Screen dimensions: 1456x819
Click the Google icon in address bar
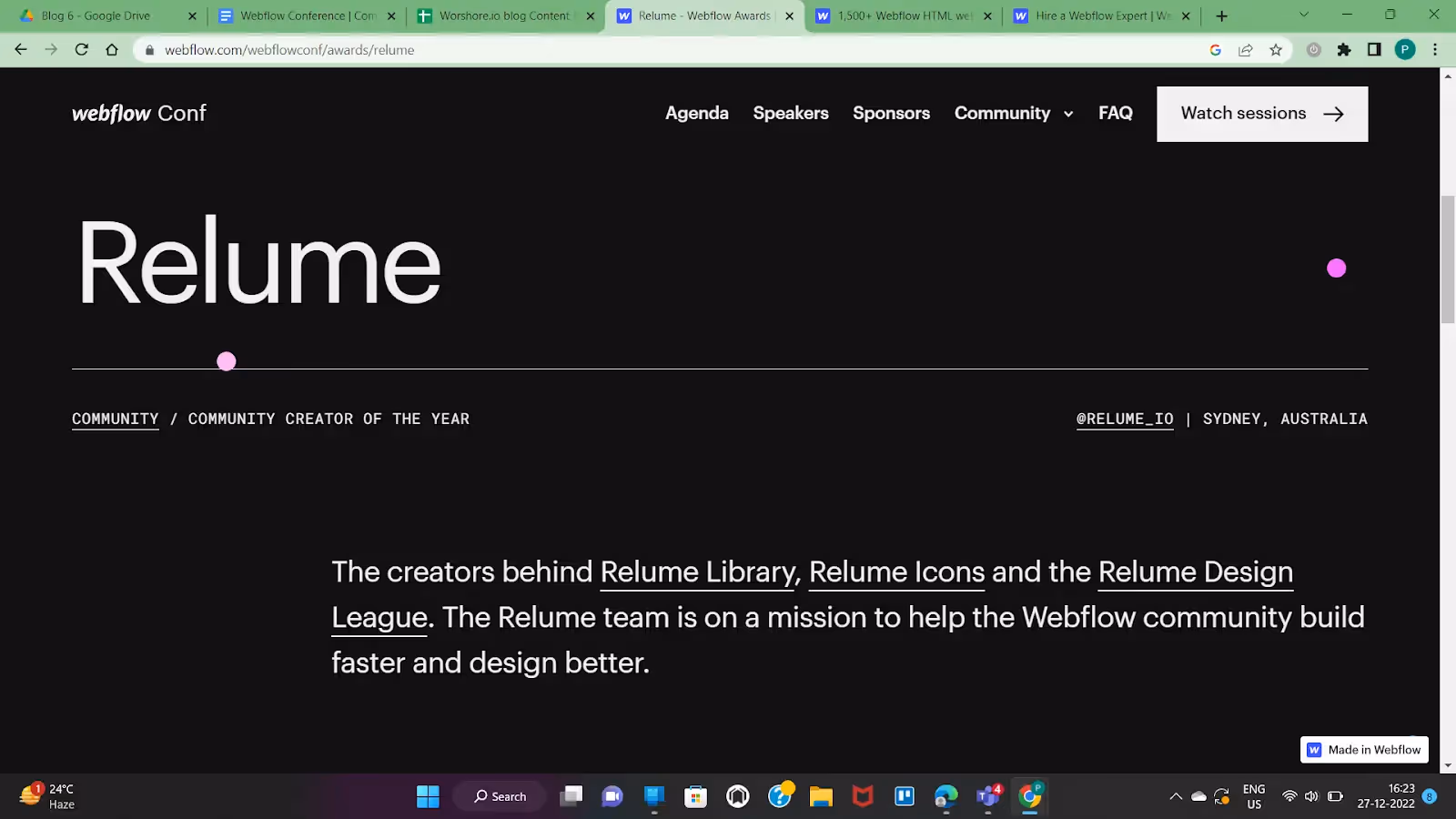click(x=1215, y=50)
